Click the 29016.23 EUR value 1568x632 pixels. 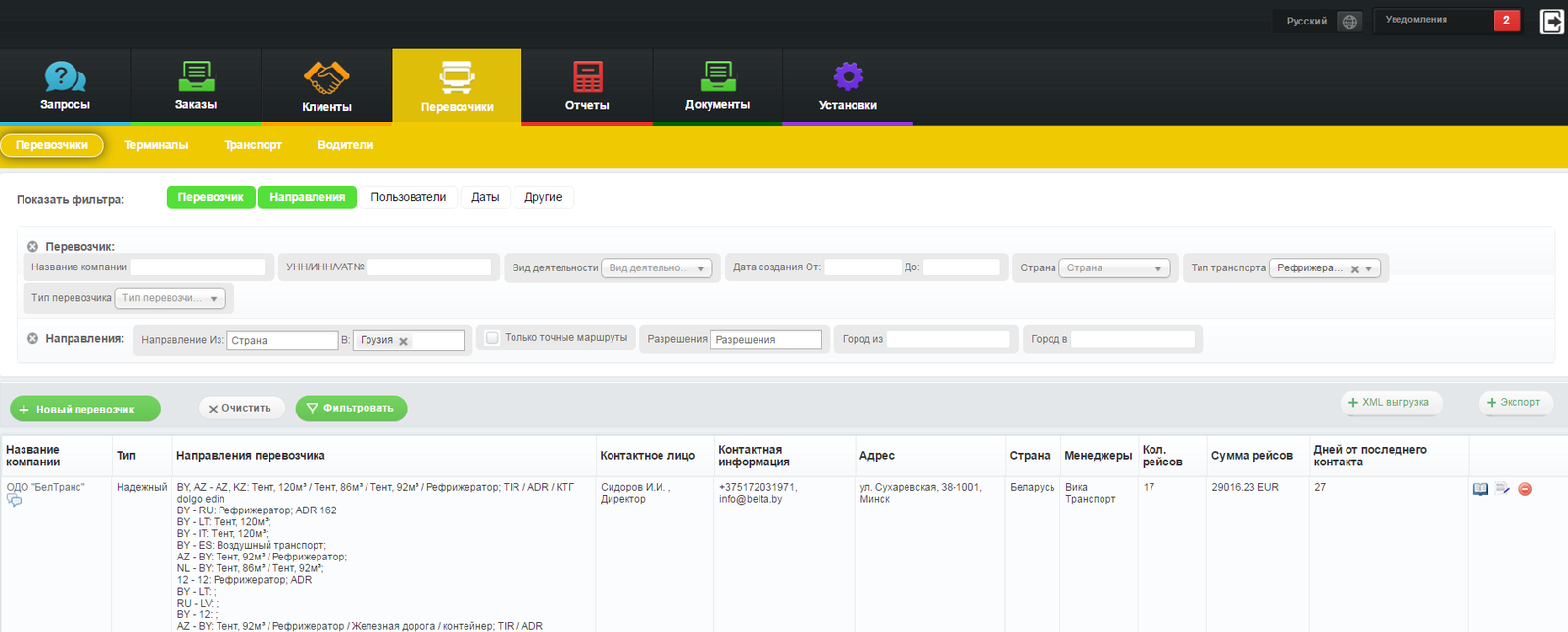1245,487
